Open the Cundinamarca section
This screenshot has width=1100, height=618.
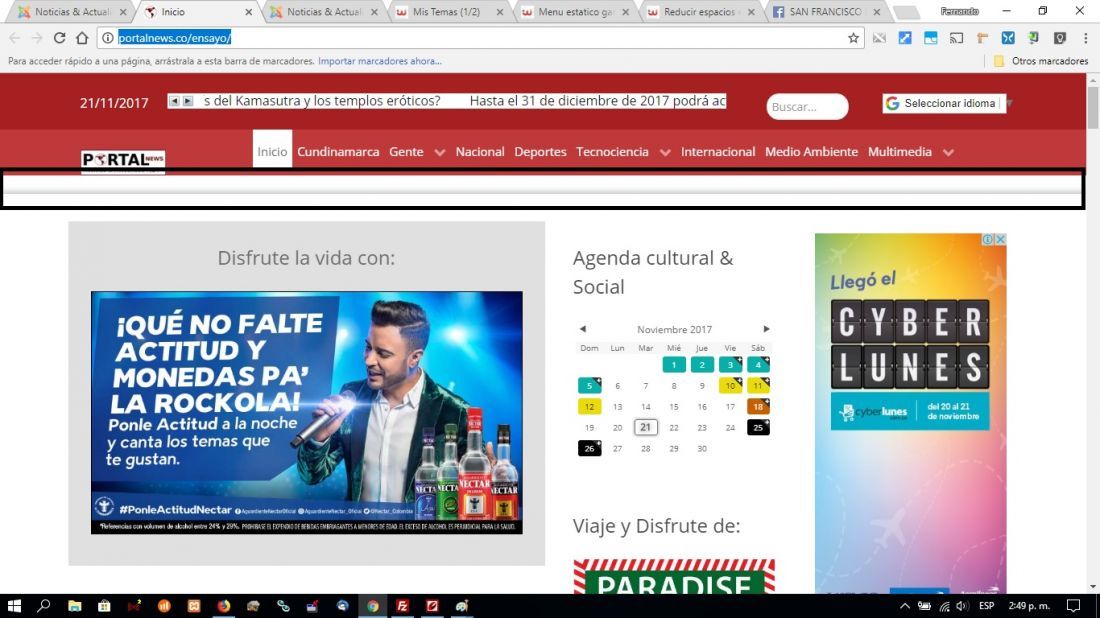338,152
